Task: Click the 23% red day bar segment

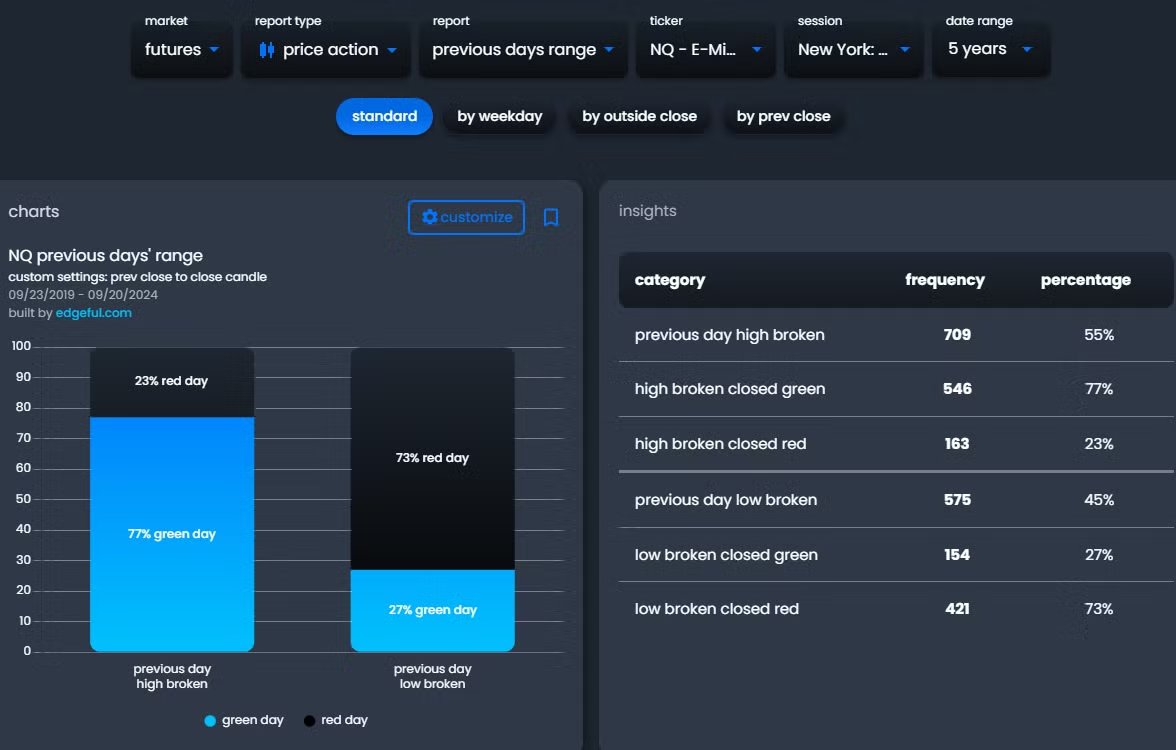Action: pos(172,382)
